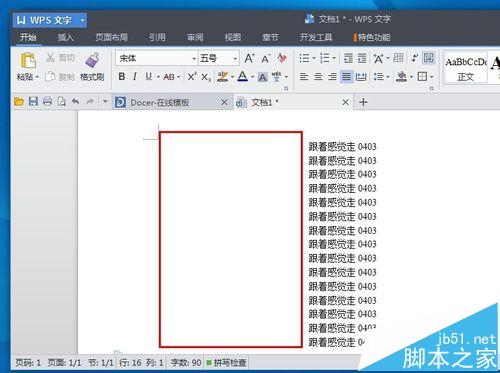Viewport: 500px width, 373px height.
Task: Toggle show paragraph marks icon
Action: (x=414, y=58)
